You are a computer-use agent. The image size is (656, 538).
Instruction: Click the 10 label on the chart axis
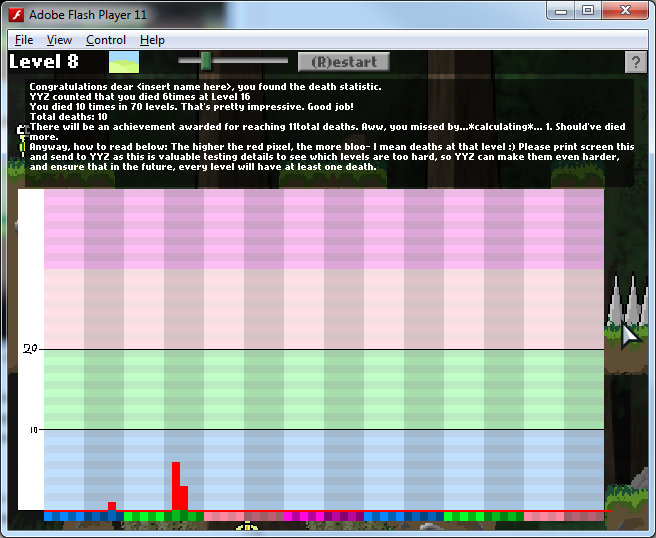pyautogui.click(x=32, y=430)
